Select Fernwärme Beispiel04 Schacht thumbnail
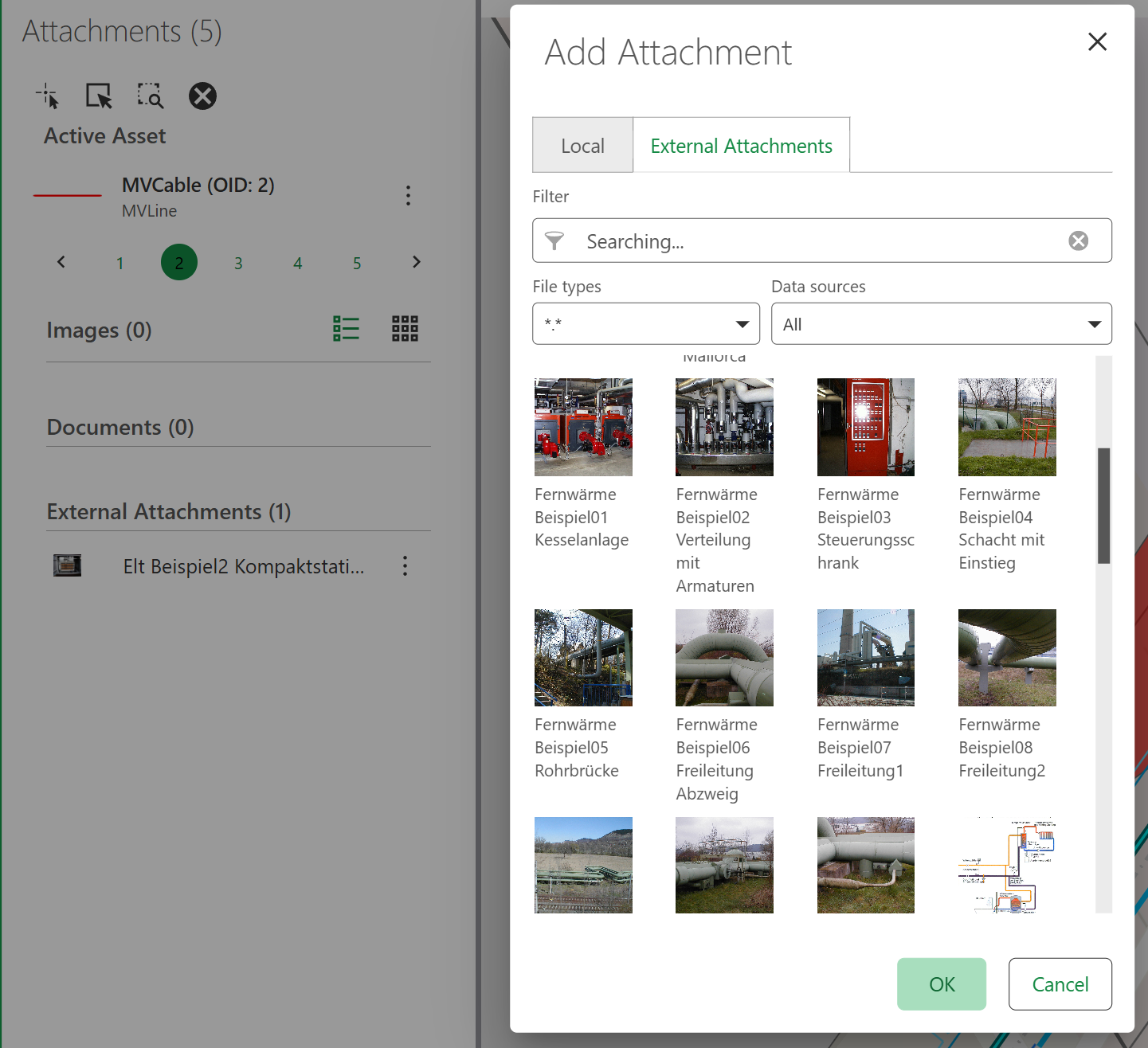This screenshot has height=1048, width=1148. [x=1007, y=427]
